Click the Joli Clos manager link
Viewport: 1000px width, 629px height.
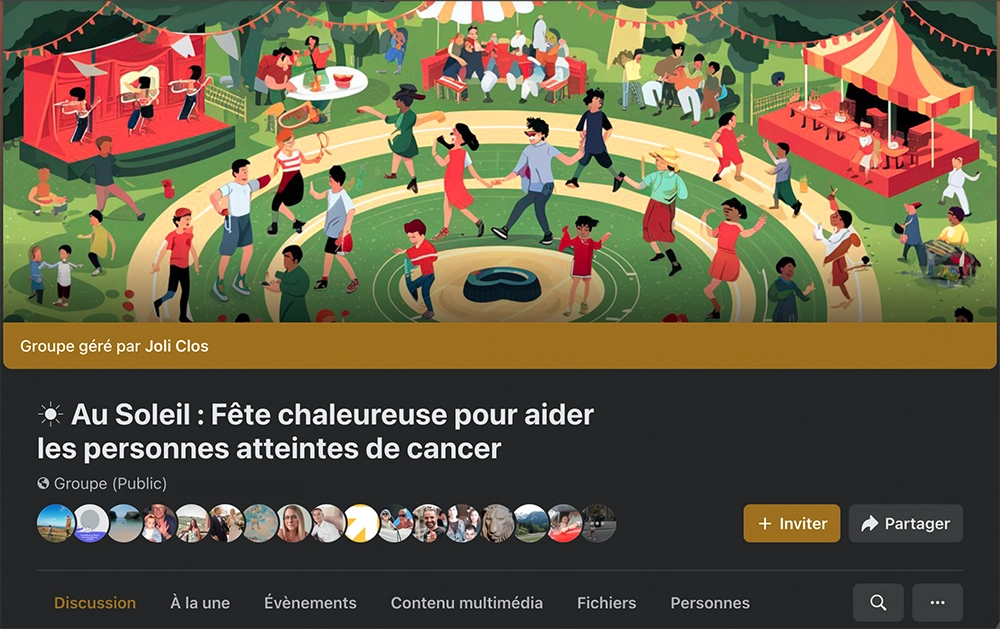[177, 346]
